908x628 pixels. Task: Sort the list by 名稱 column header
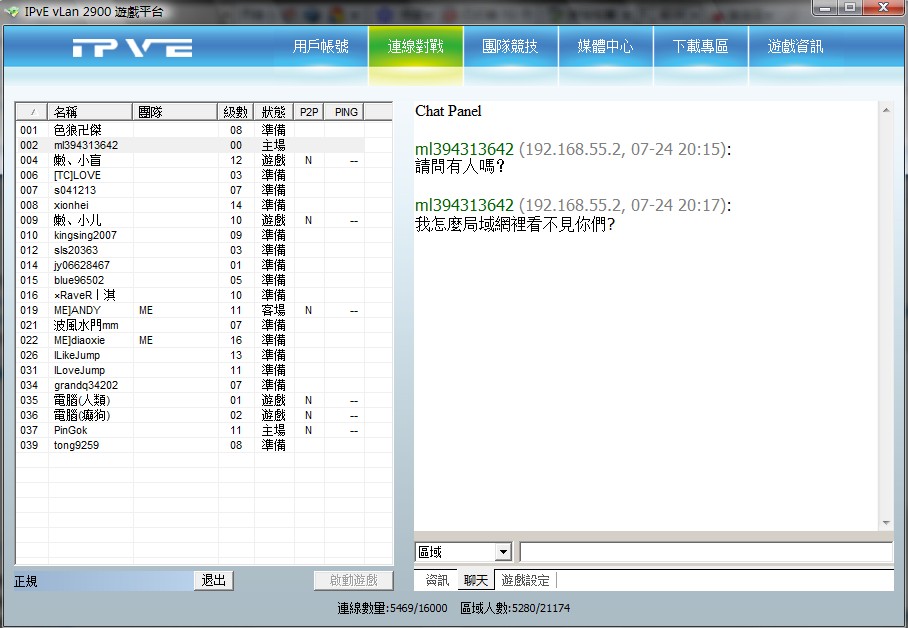pyautogui.click(x=90, y=112)
